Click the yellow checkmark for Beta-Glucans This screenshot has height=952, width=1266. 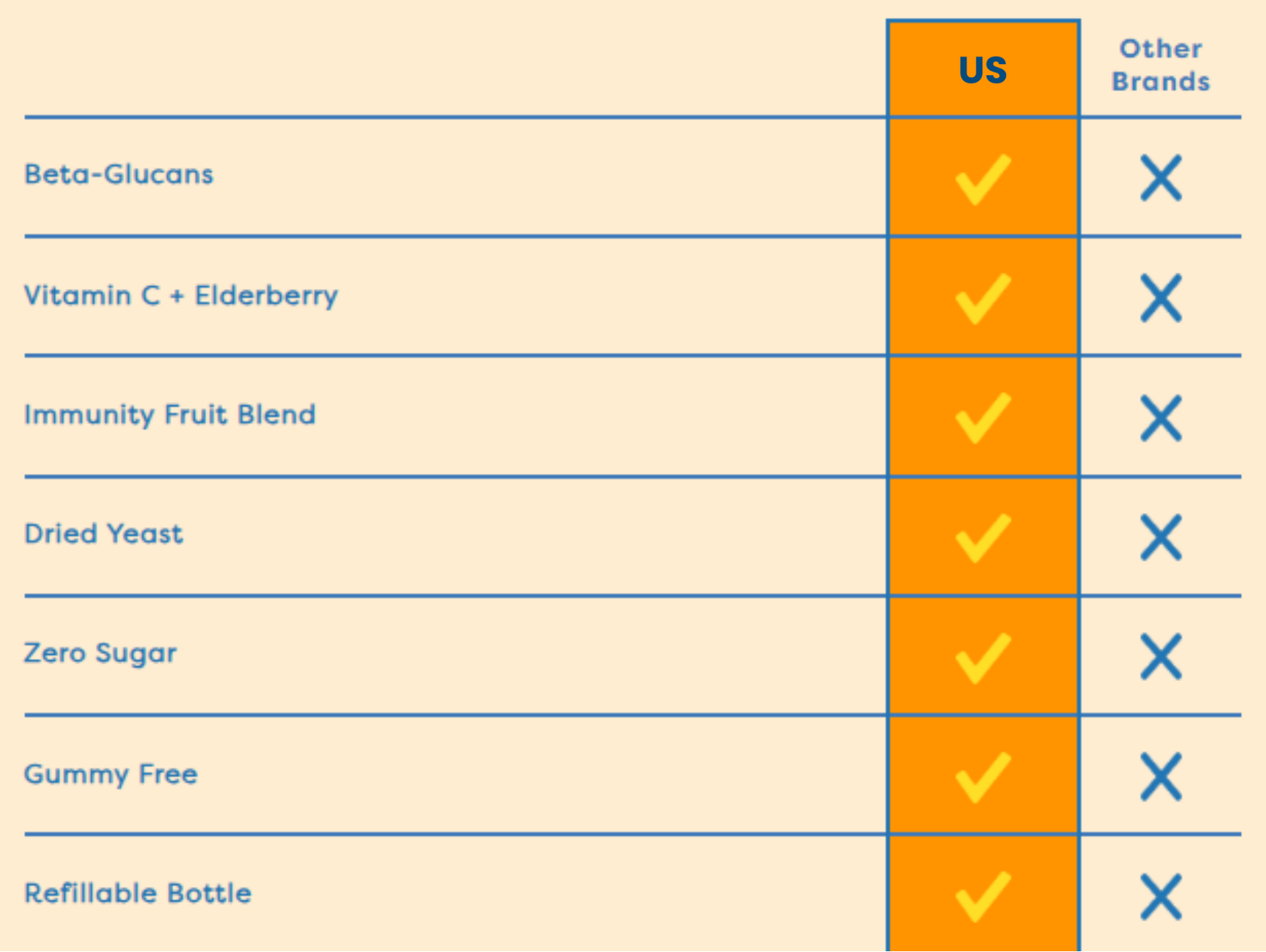tap(982, 179)
